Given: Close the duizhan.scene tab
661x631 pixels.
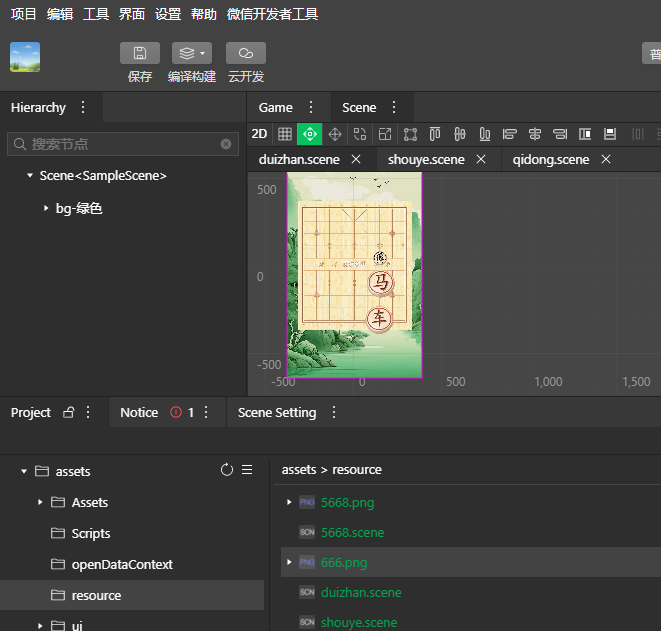Looking at the screenshot, I should point(356,159).
